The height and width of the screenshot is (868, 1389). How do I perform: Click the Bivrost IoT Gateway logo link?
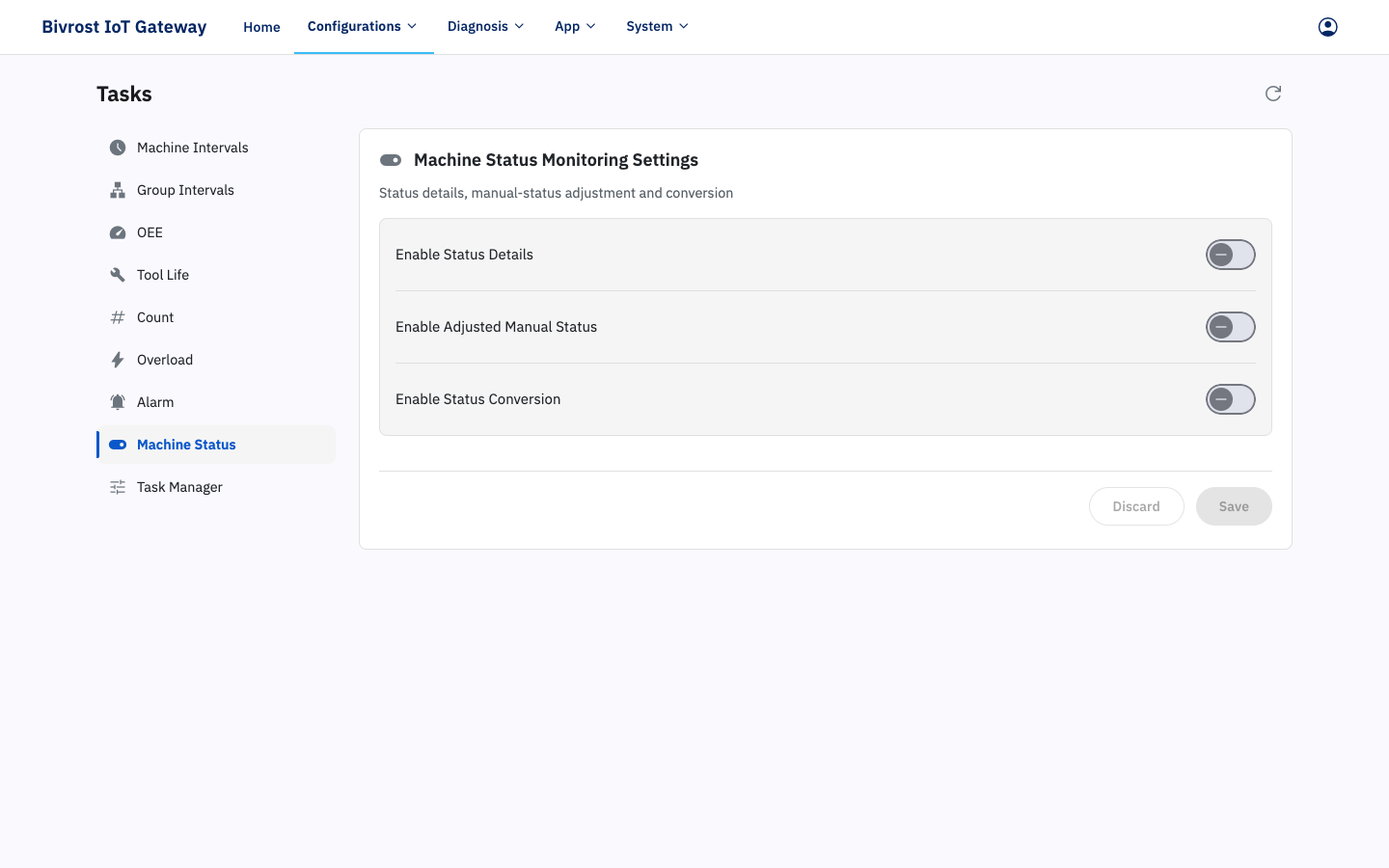(124, 27)
